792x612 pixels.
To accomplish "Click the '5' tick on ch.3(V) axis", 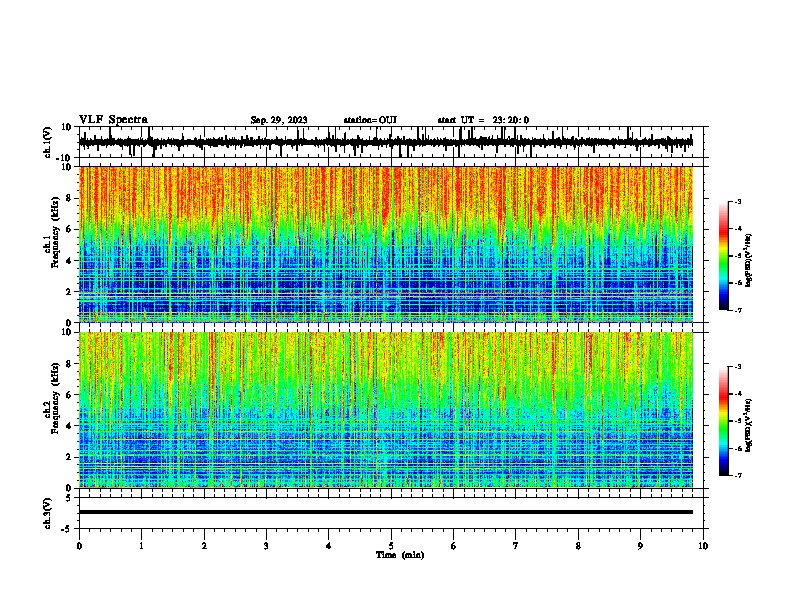I will coord(69,497).
